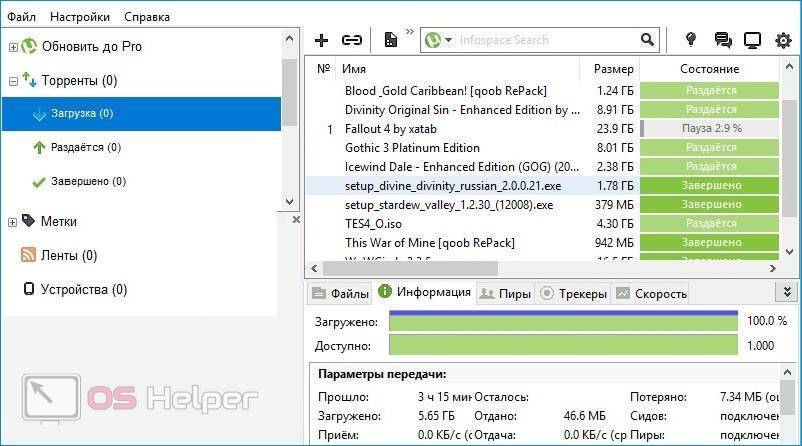Screen dimensions: 802x446
Task: Open the chat bubbles icon in the toolbar
Action: tap(722, 40)
